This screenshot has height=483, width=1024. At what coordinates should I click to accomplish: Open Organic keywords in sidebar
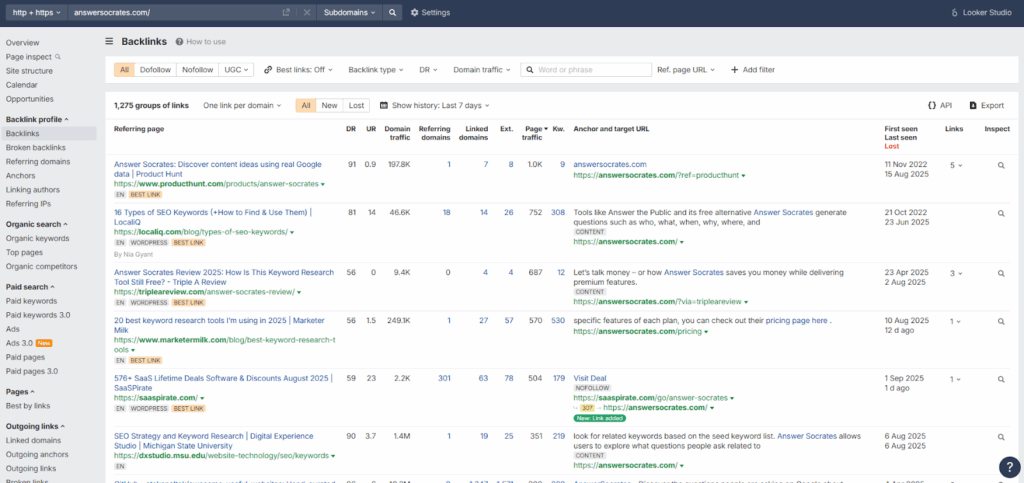click(x=37, y=238)
